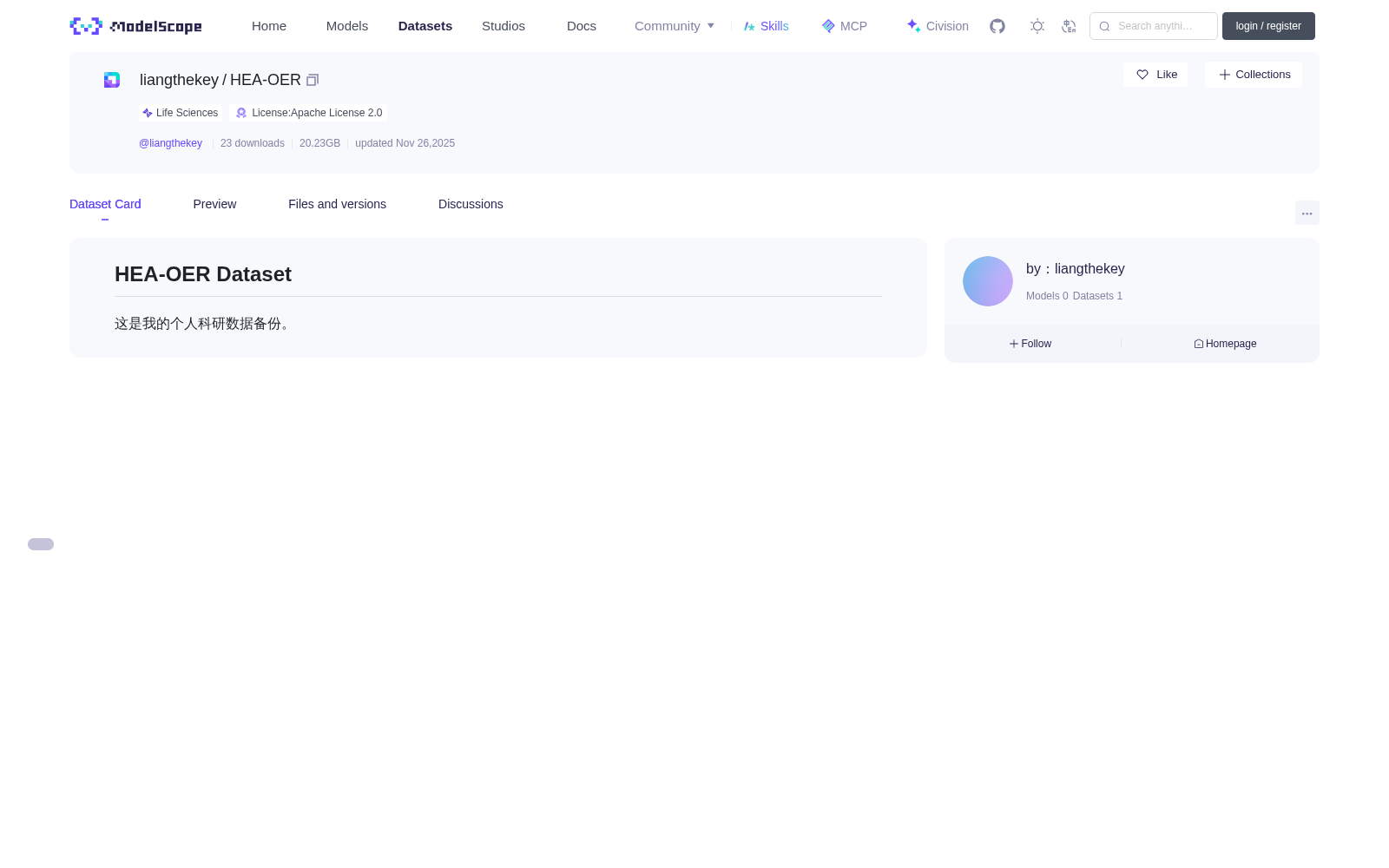Image resolution: width=1389 pixels, height=868 pixels.
Task: Open the @liangthekey author link
Action: 170,143
